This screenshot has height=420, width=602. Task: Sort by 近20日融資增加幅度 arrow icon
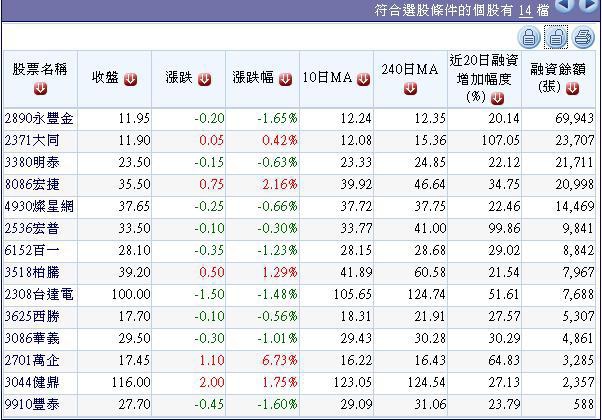tap(498, 98)
